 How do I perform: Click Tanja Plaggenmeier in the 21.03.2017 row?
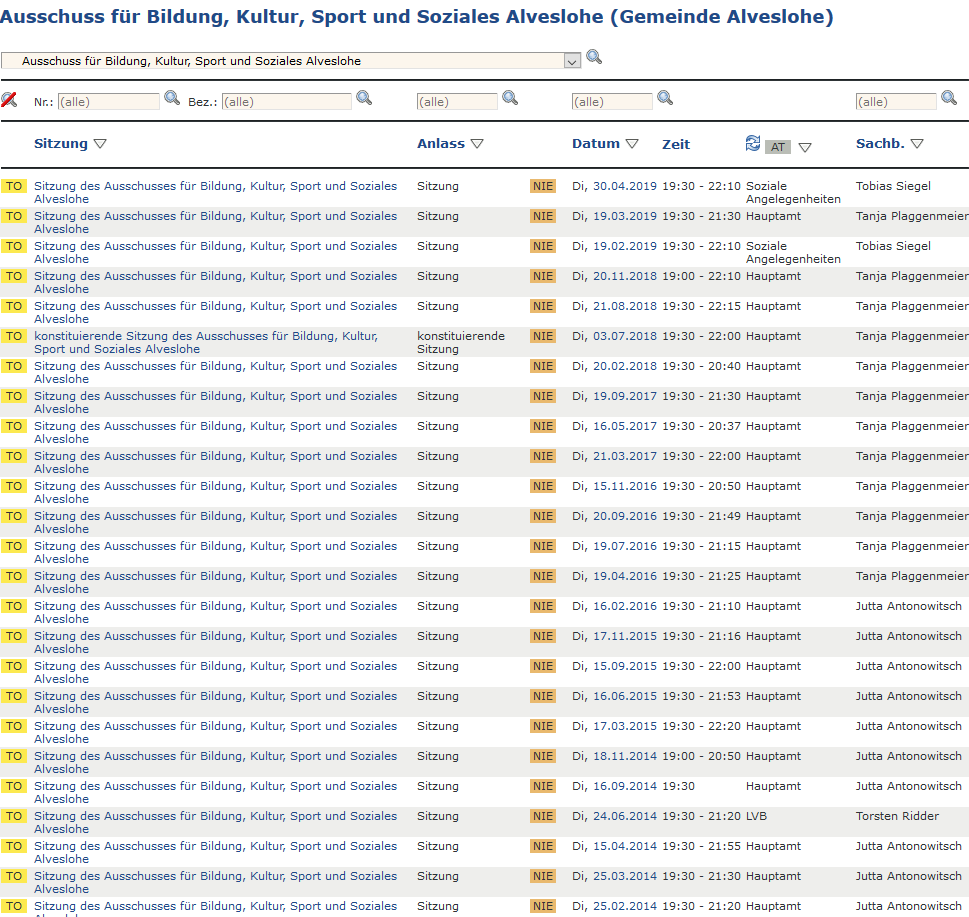point(912,456)
